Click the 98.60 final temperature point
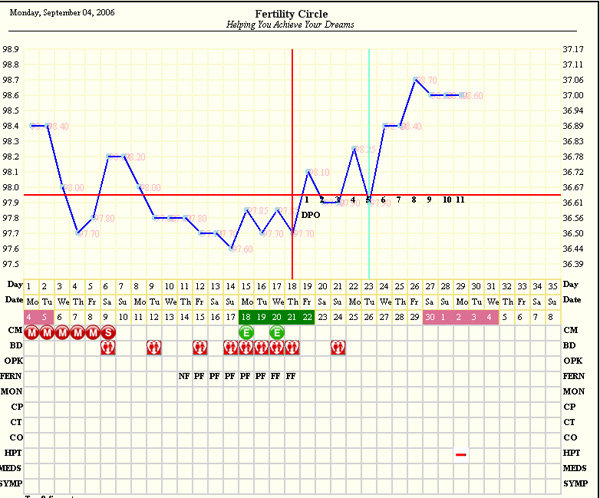This screenshot has height=498, width=600. [461, 95]
